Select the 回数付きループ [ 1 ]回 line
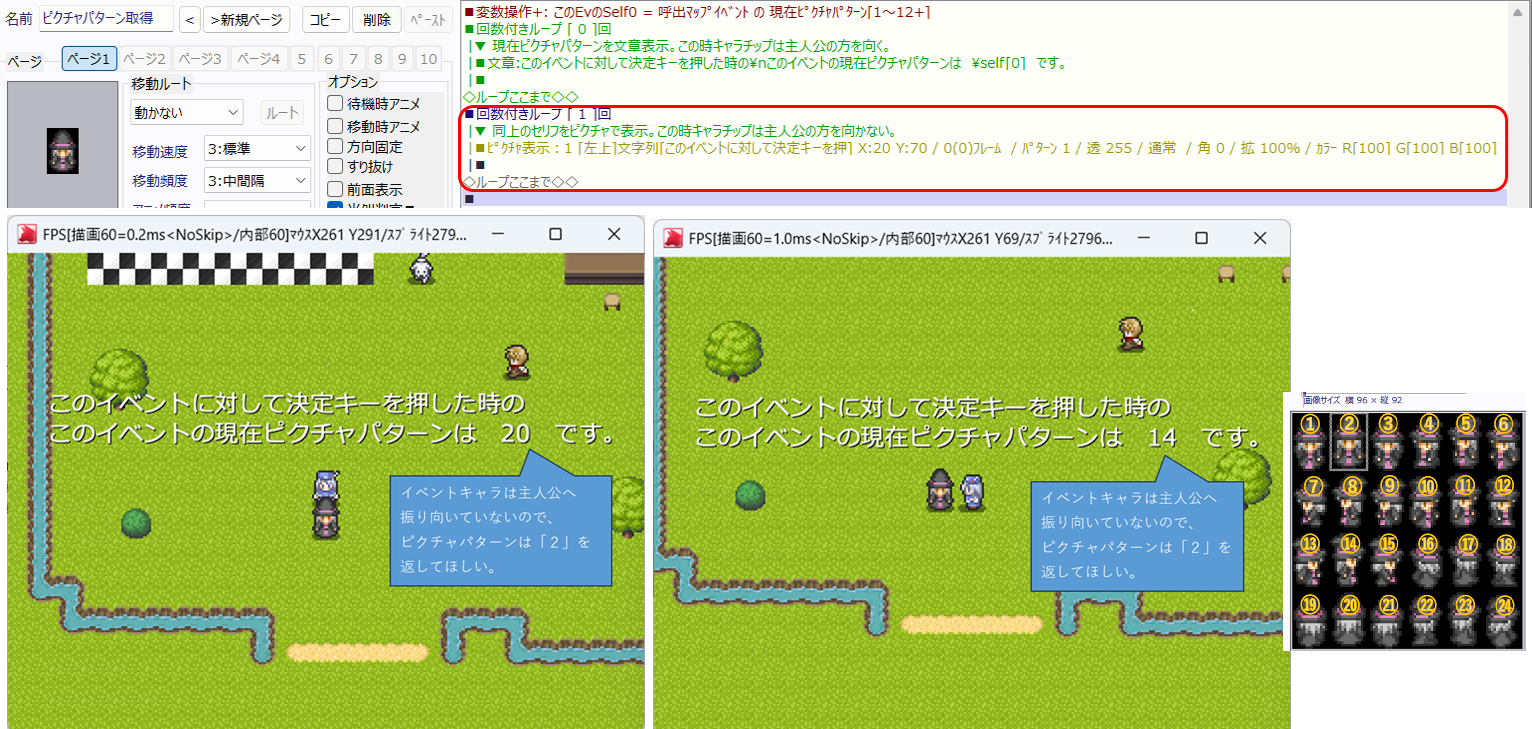 click(537, 114)
